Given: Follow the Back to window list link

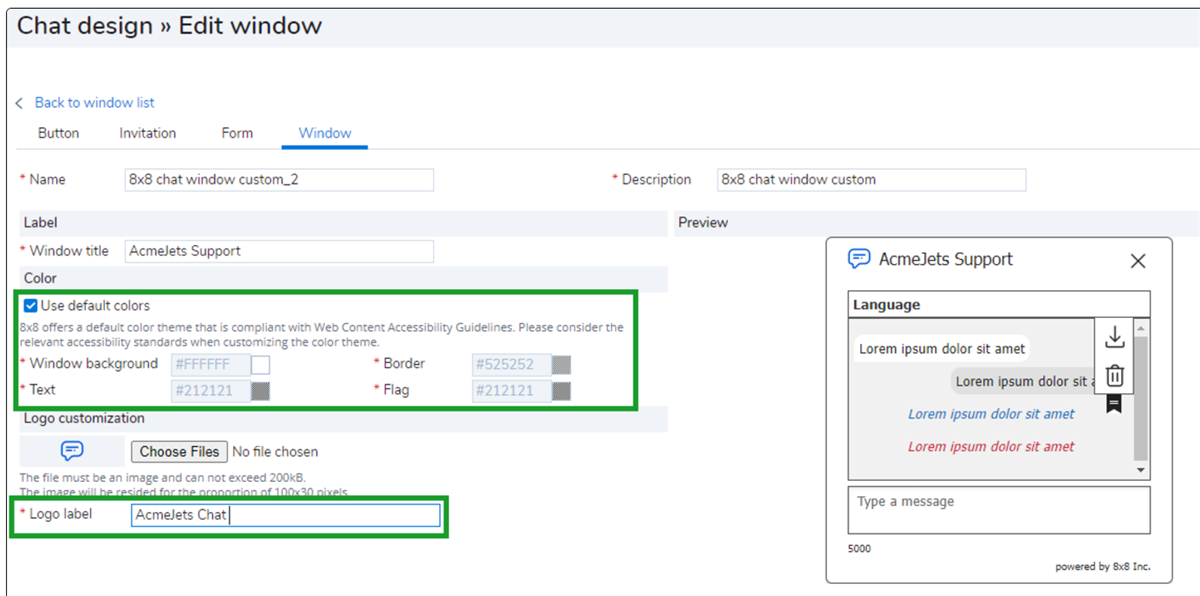Looking at the screenshot, I should [95, 103].
